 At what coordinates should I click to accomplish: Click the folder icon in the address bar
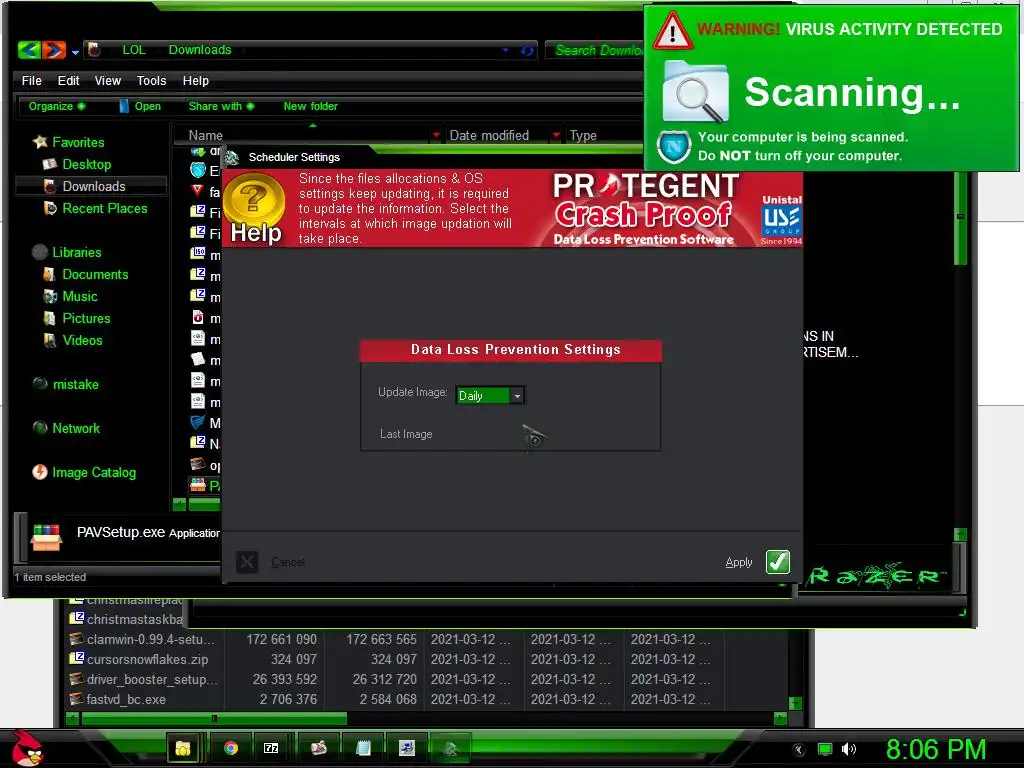click(94, 50)
